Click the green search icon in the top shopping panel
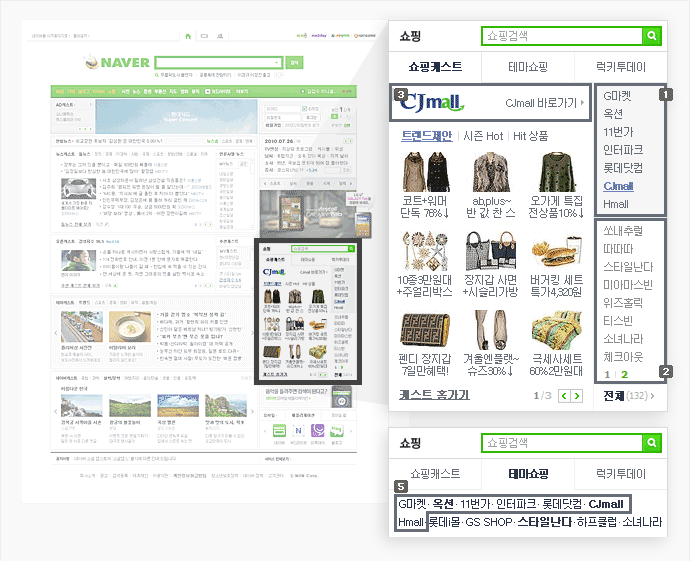 pyautogui.click(x=652, y=37)
